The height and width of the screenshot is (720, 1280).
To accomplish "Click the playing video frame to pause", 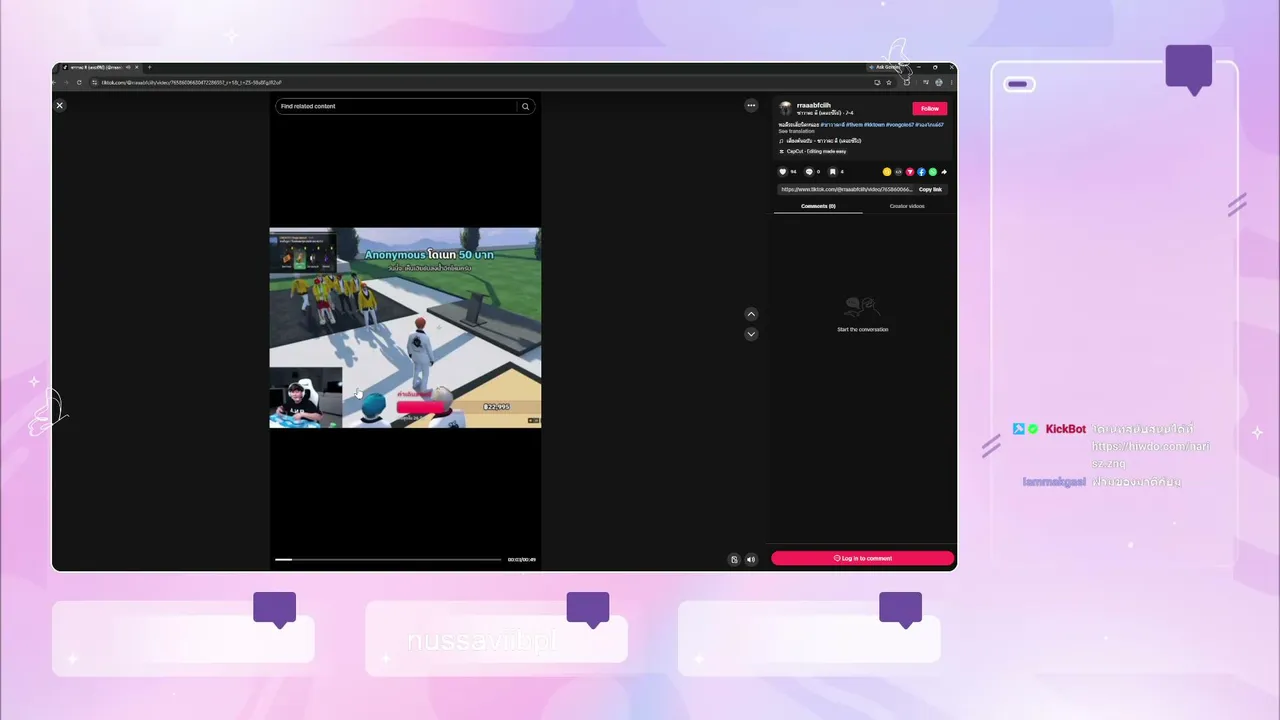I will [405, 328].
